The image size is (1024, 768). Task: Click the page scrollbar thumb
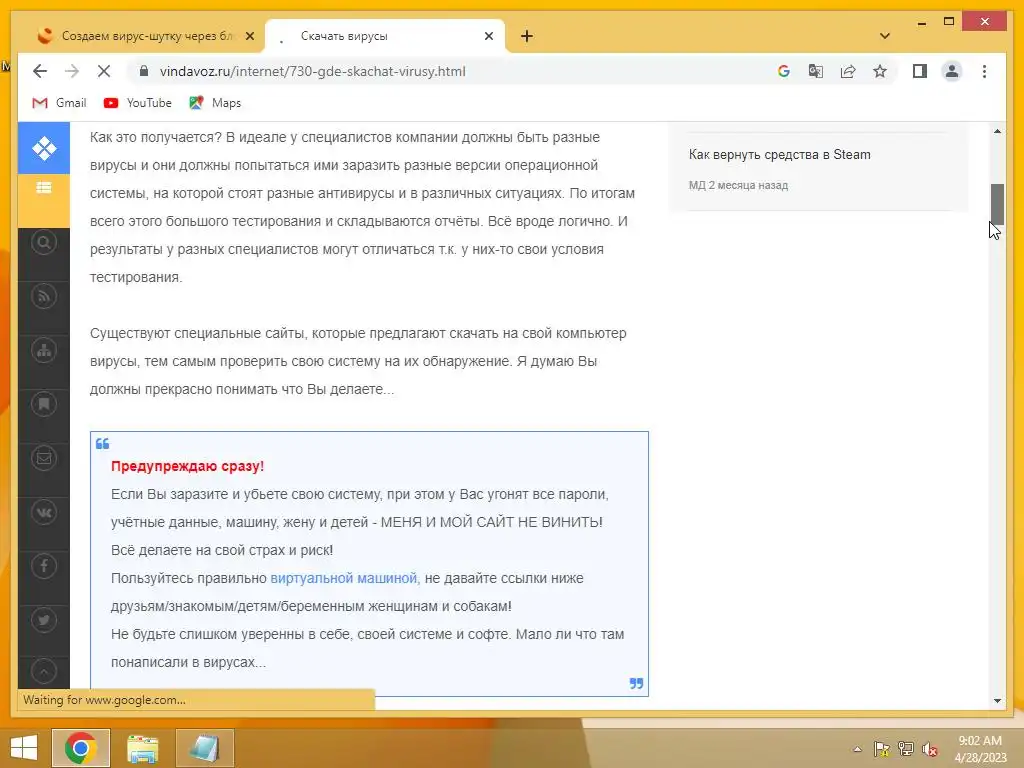tap(997, 204)
